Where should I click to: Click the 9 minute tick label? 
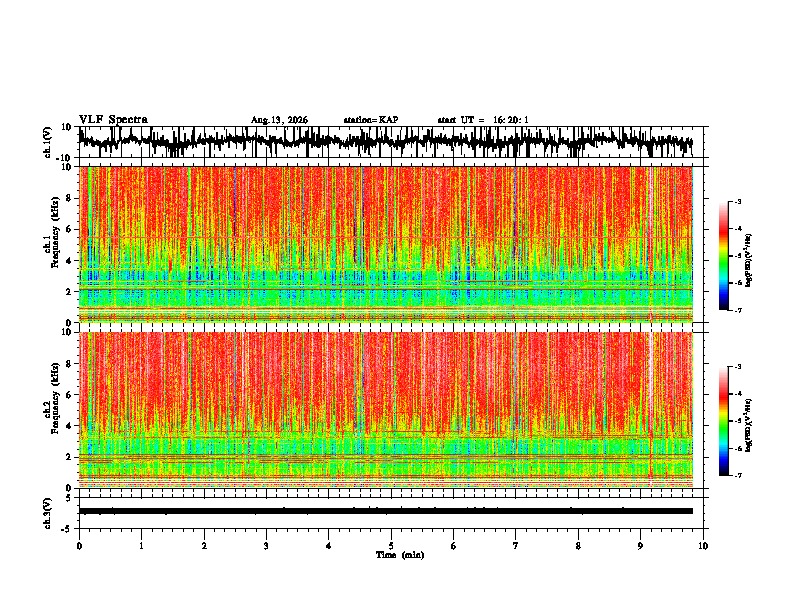tap(640, 546)
